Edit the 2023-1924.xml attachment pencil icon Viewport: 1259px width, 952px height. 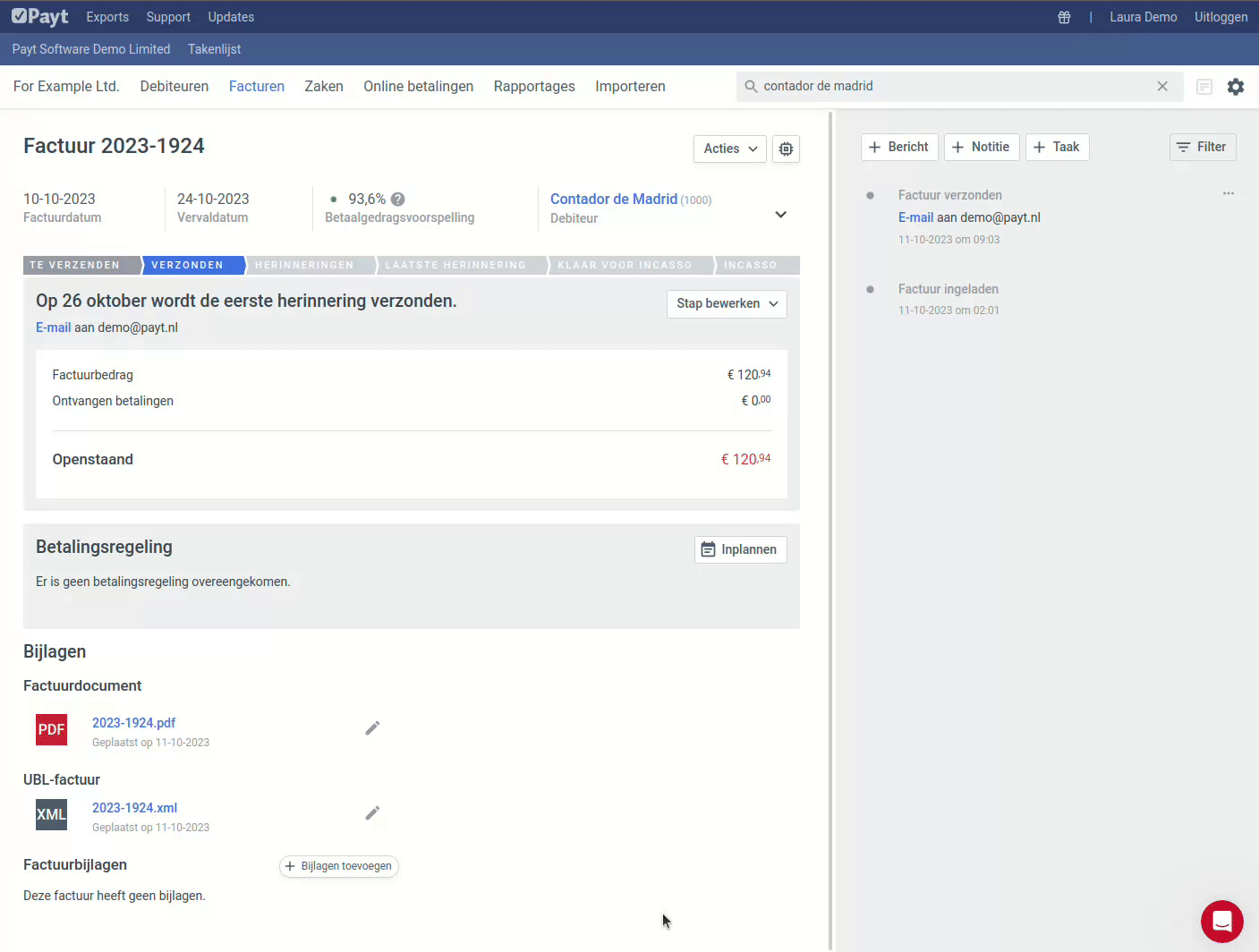[372, 813]
